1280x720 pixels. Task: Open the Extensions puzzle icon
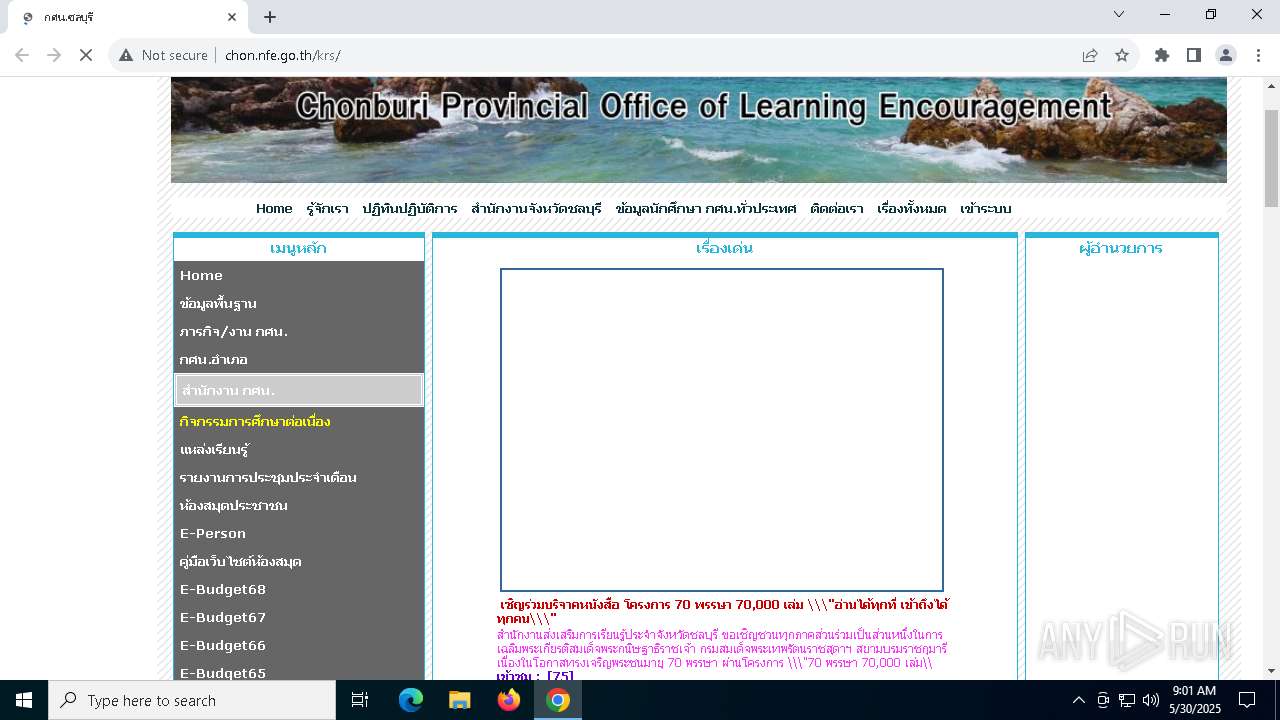tap(1162, 55)
